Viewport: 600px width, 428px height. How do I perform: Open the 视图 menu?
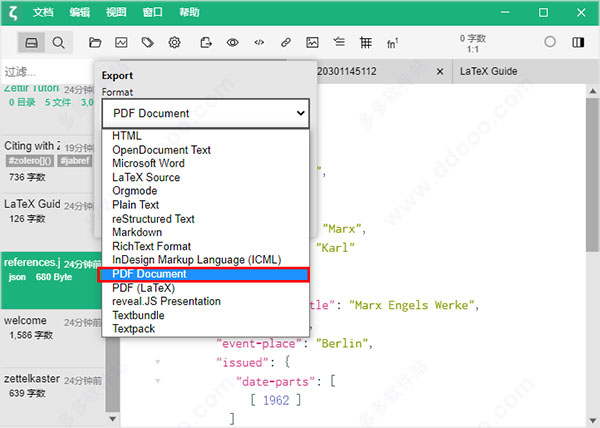pyautogui.click(x=116, y=13)
